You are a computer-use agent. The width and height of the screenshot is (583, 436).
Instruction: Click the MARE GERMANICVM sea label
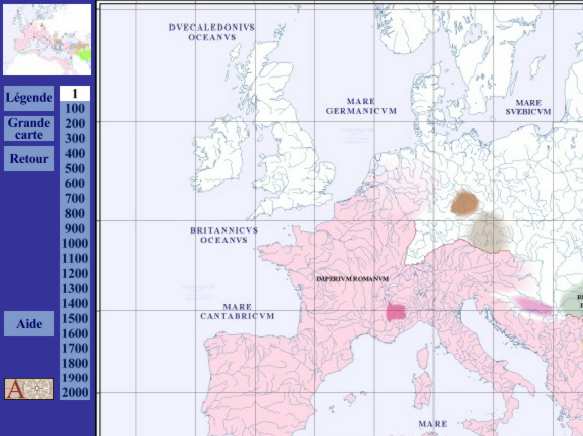point(361,106)
